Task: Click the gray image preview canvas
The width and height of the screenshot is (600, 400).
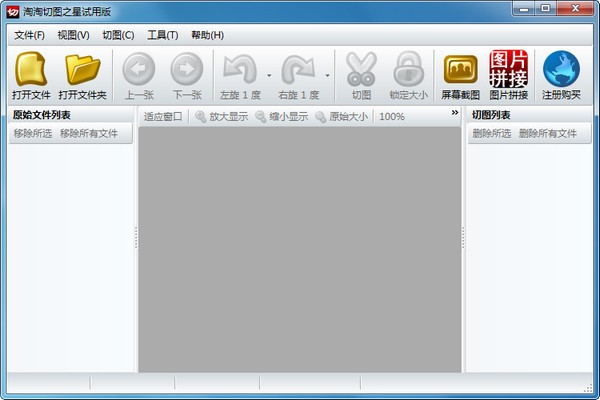Action: [x=300, y=250]
